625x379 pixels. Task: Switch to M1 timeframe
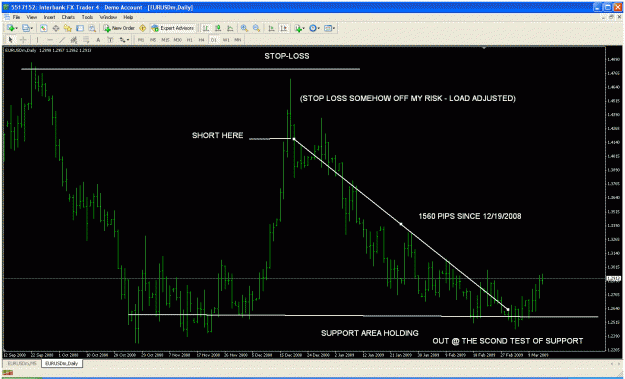[141, 39]
